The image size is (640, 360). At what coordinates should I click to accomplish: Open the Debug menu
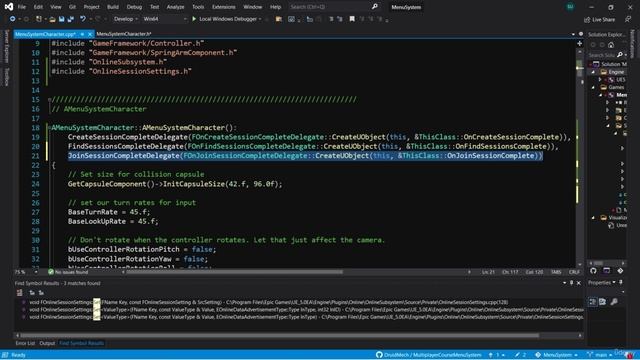[x=134, y=7]
